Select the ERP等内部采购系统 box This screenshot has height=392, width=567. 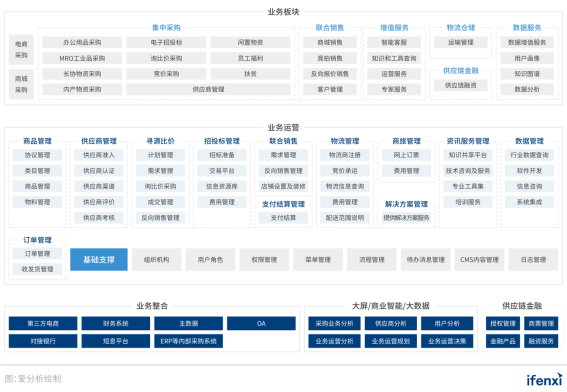(188, 341)
